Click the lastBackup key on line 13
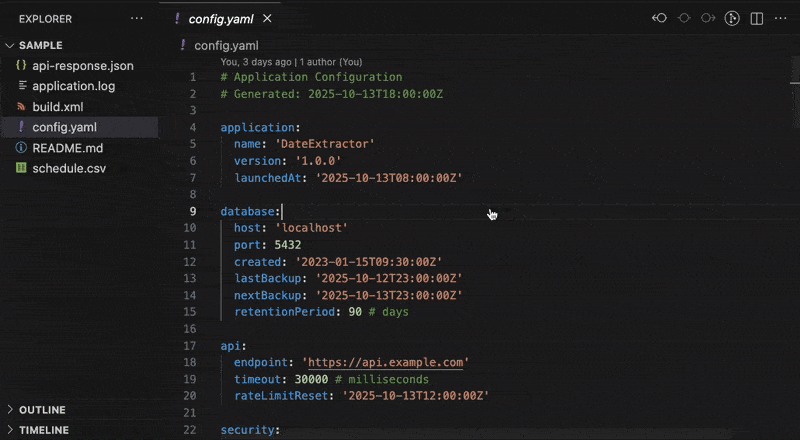 coord(268,278)
